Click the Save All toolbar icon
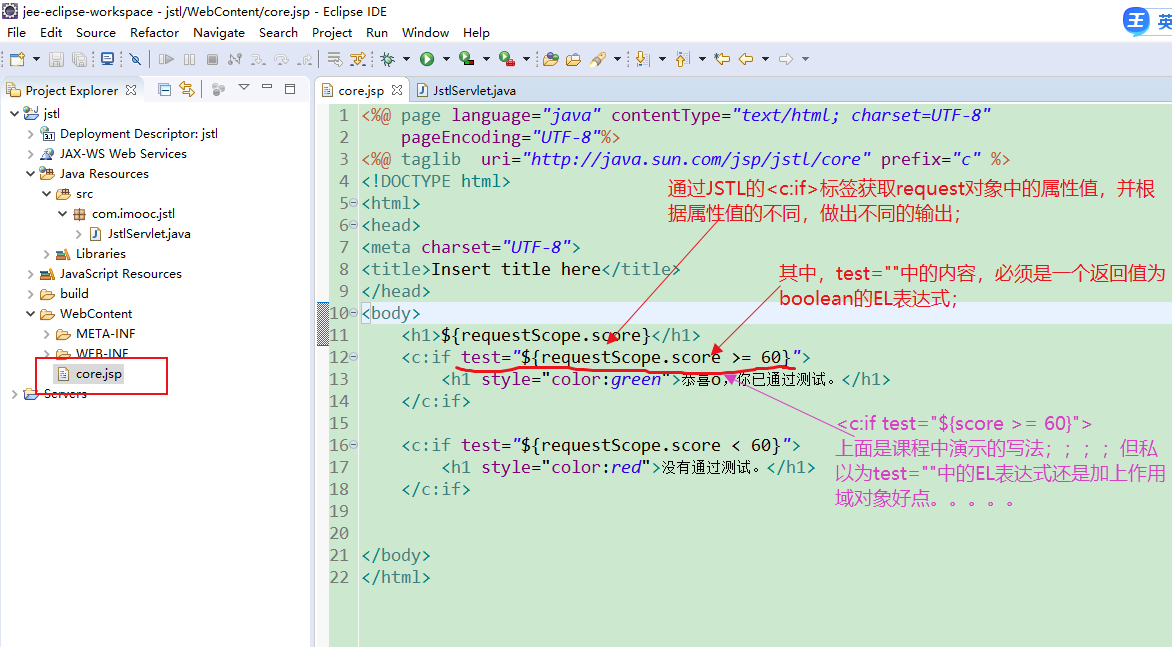This screenshot has width=1172, height=647. click(x=78, y=58)
